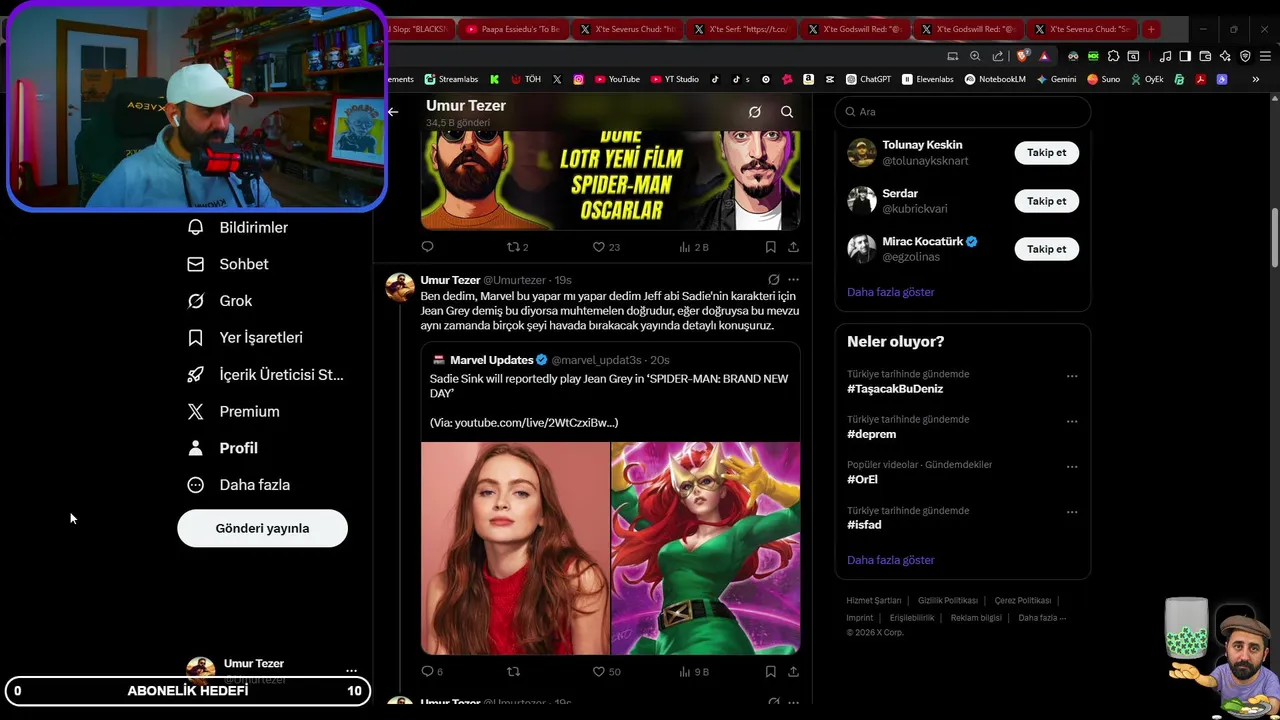Open Grok explain icon on Jean Grey post
Image resolution: width=1280 pixels, height=720 pixels.
click(773, 280)
